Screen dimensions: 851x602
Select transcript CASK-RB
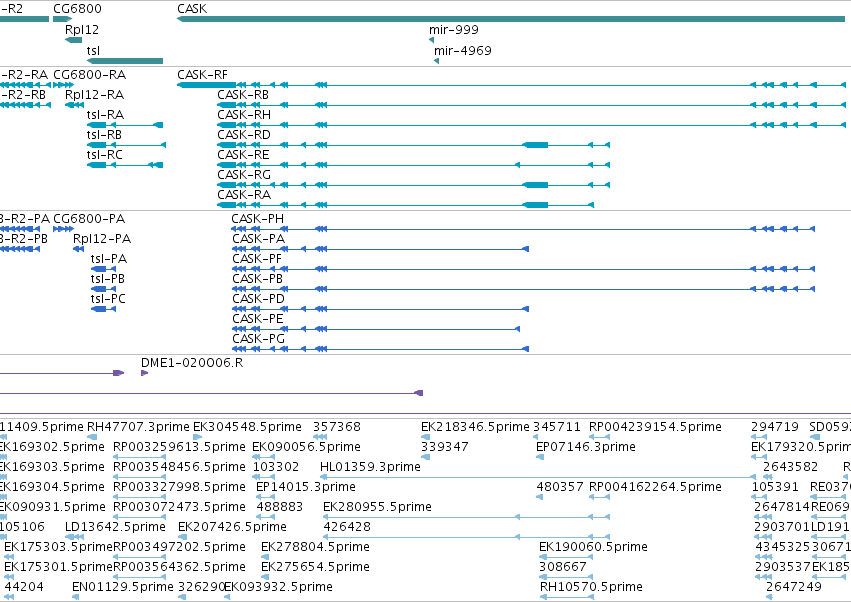coord(531,105)
